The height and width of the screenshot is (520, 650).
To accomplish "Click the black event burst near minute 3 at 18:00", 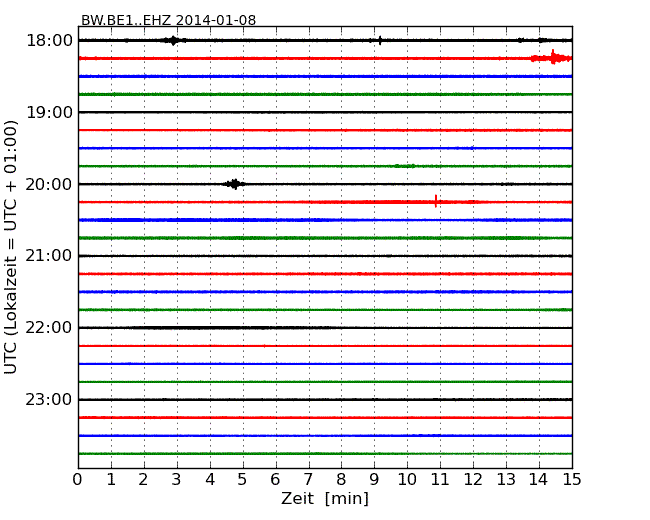I will pos(174,40).
